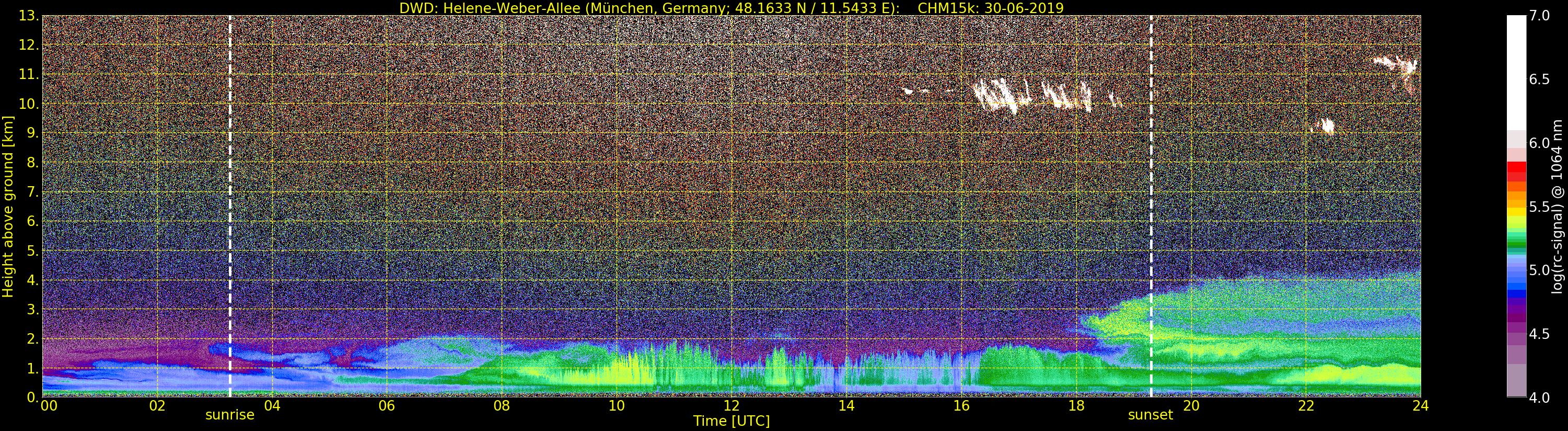This screenshot has width=1568, height=431.
Task: Click the y-axis tick label '8.'
Action: click(x=32, y=162)
